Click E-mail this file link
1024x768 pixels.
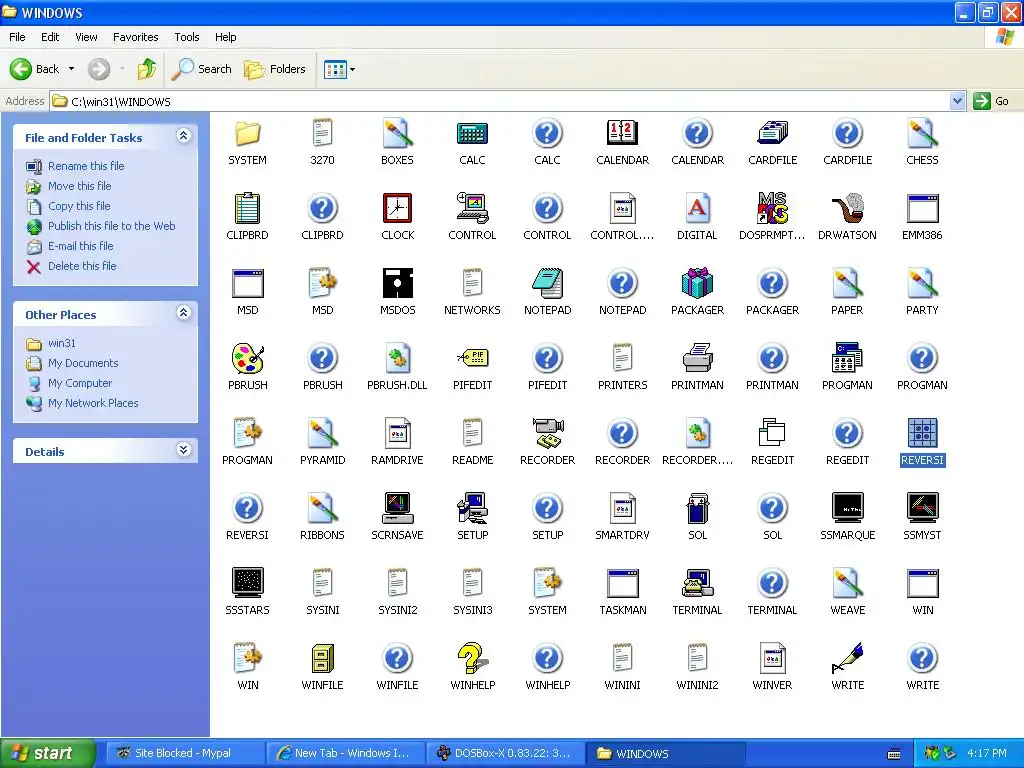[80, 246]
